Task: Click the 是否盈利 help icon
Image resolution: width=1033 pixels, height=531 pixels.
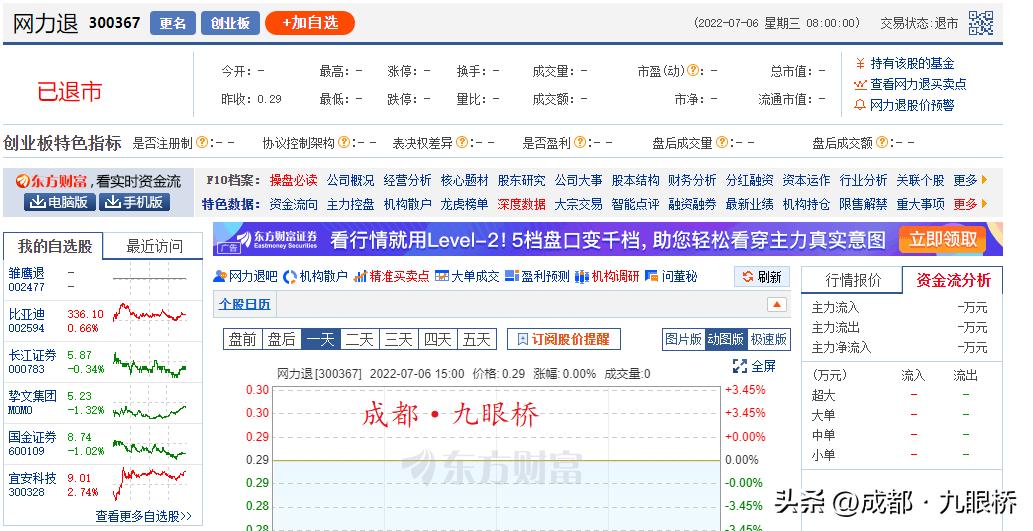Action: click(580, 142)
